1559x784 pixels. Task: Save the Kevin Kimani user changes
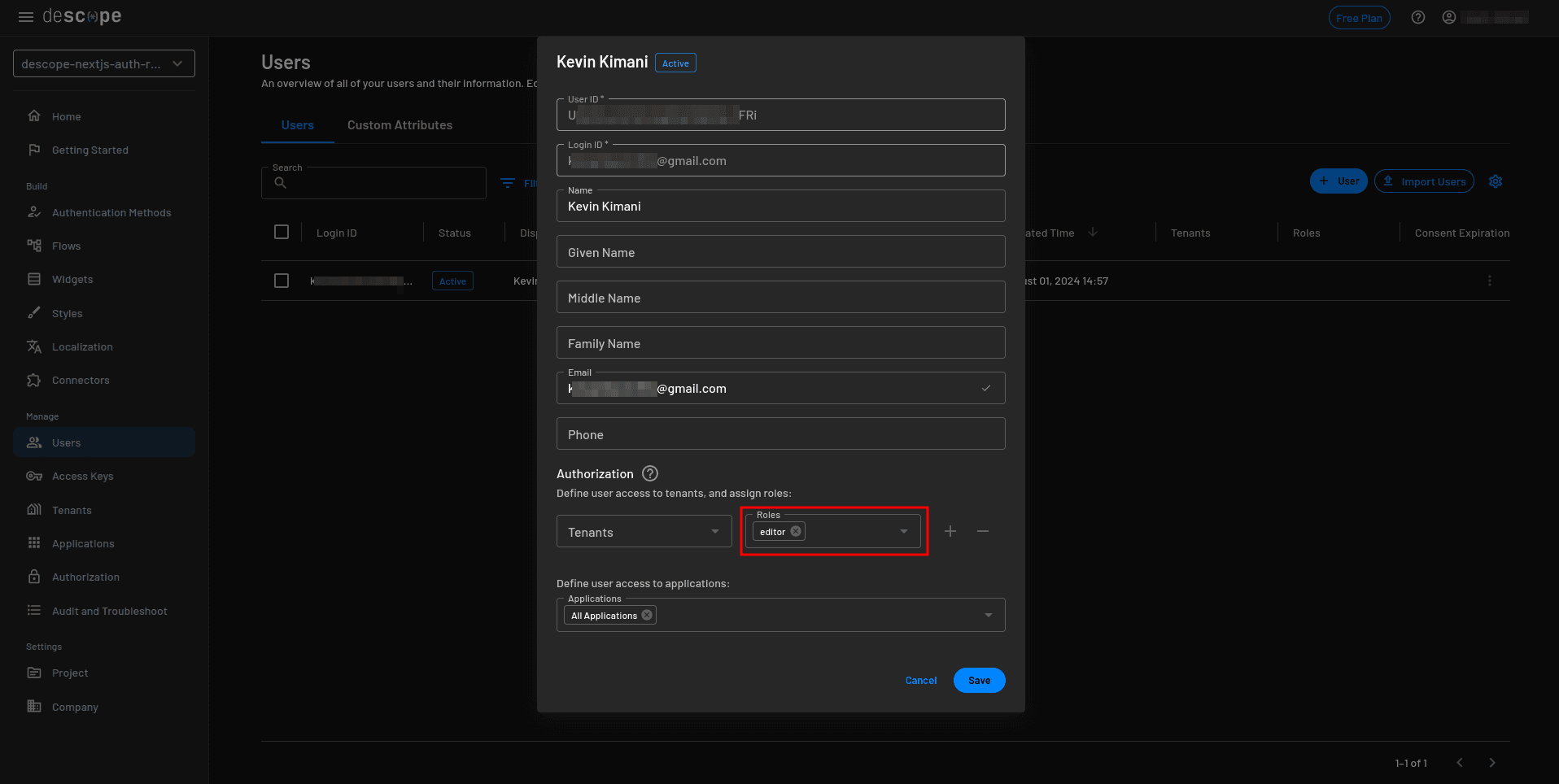979,680
